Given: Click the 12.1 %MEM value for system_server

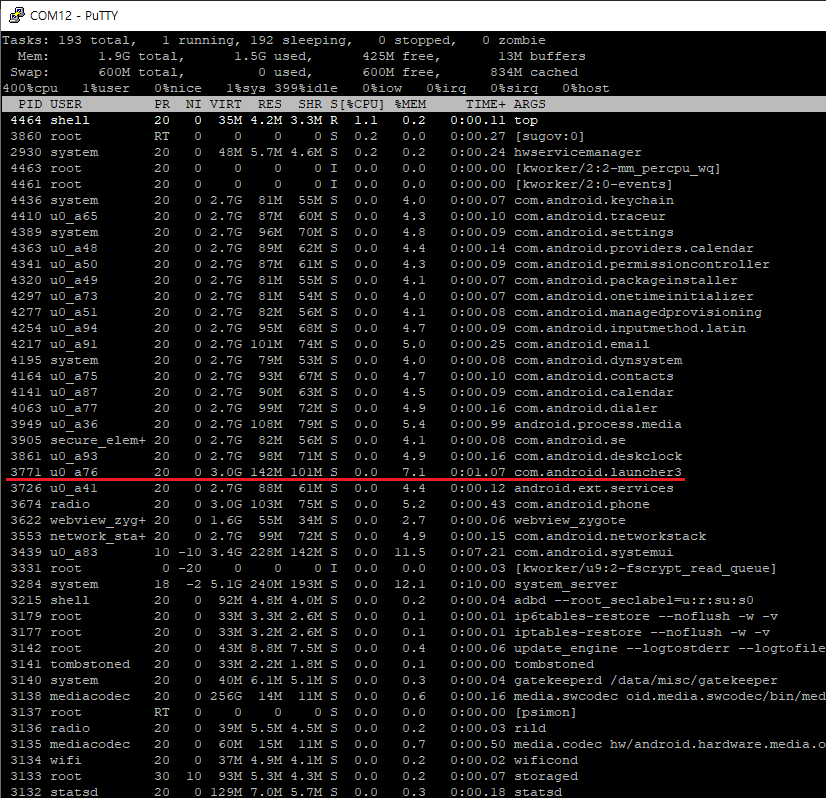Looking at the screenshot, I should (x=410, y=584).
